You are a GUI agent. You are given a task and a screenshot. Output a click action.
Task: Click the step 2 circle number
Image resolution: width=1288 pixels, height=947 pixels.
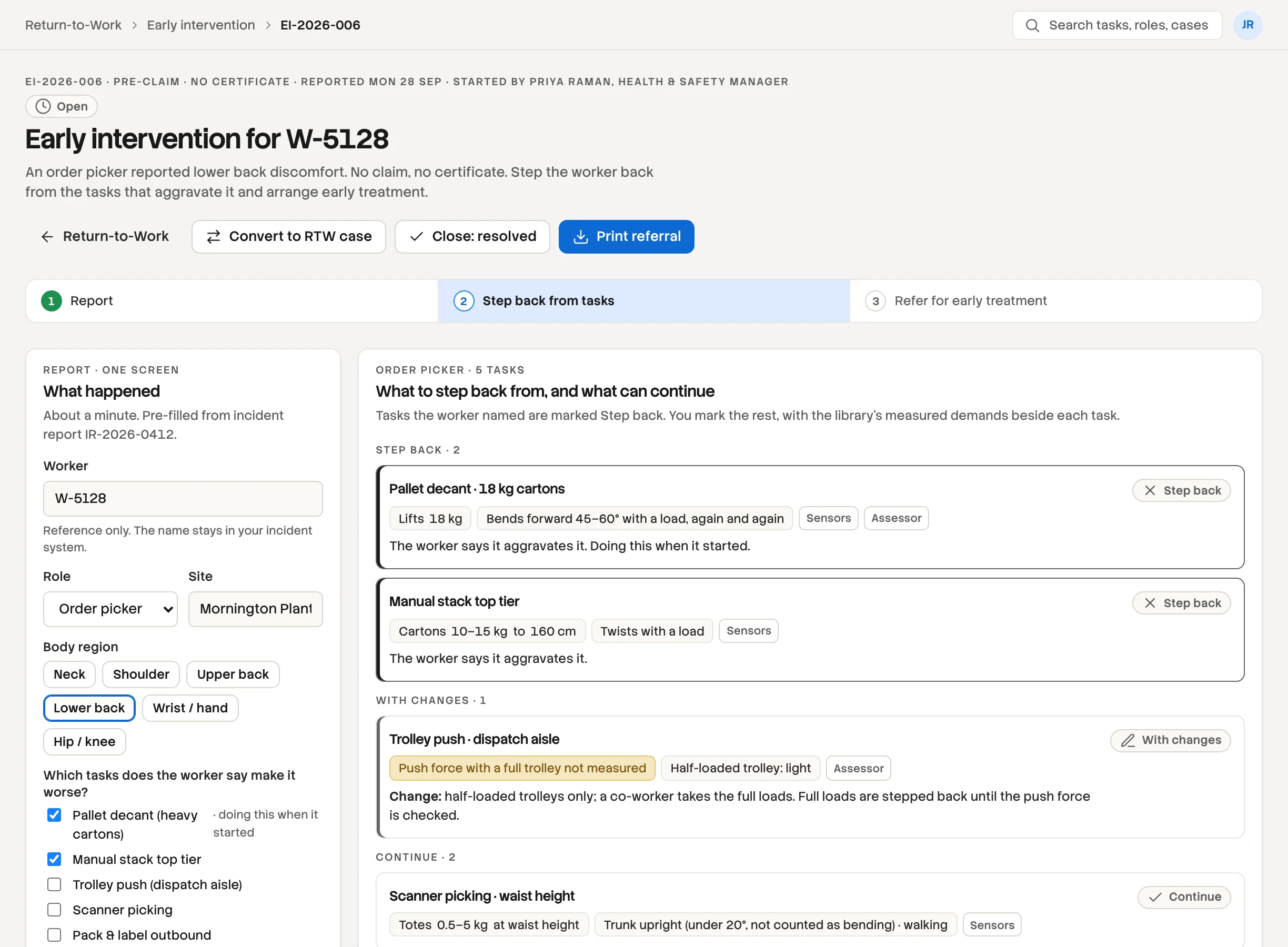pyautogui.click(x=464, y=301)
